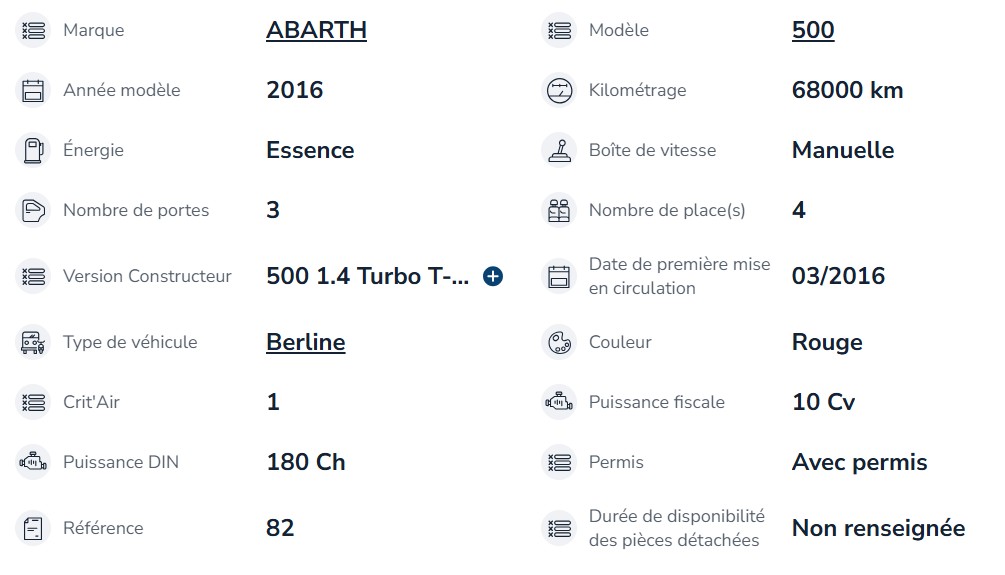Expand the truncated Version Constructeur value
Screen dimensions: 1005x575
pyautogui.click(x=492, y=276)
